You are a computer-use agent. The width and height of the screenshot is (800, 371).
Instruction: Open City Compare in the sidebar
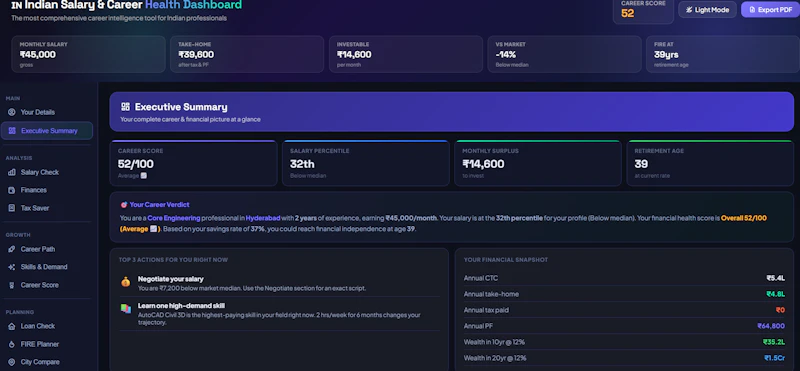46,362
